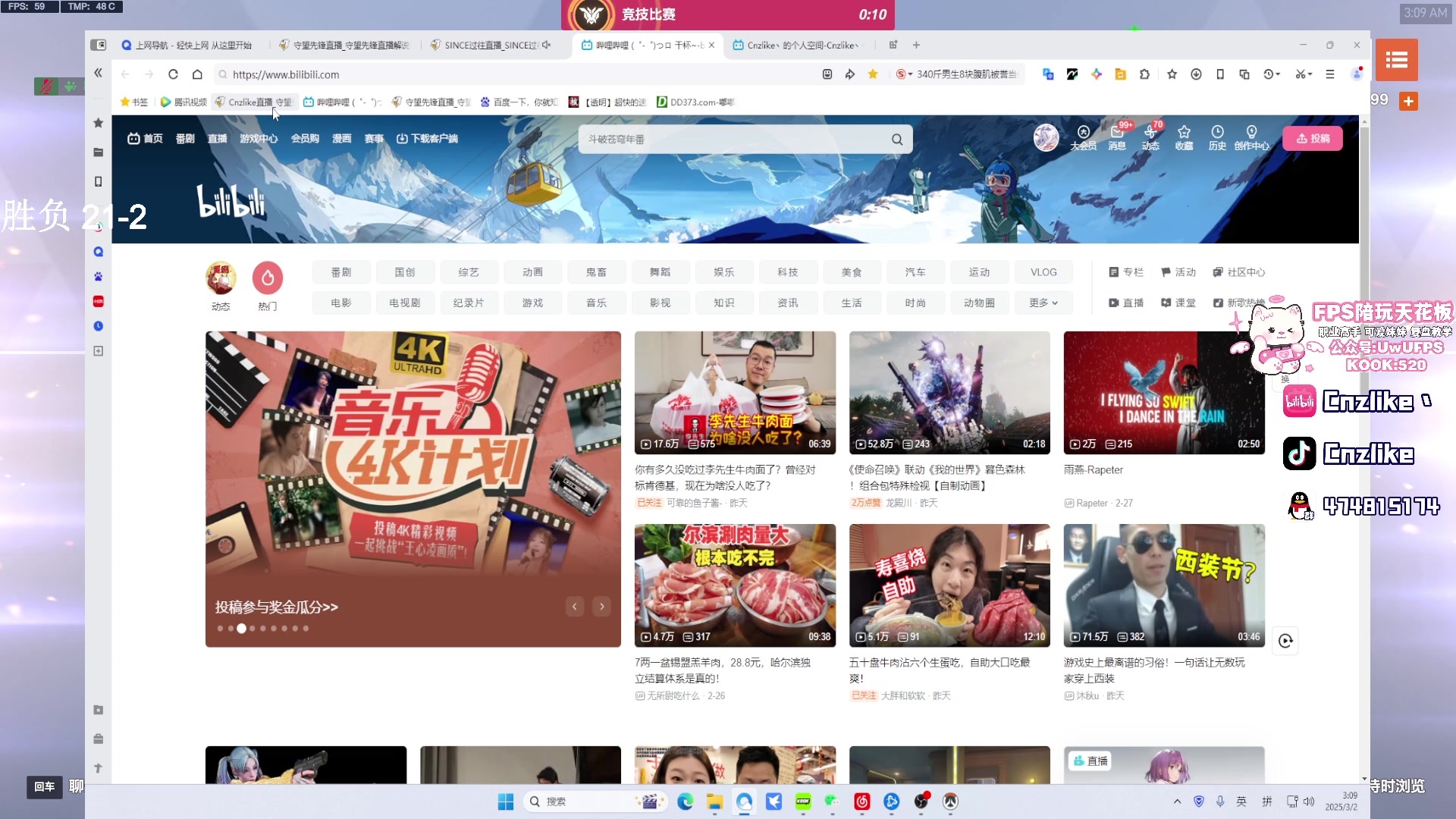Open the 国创 category
1456x819 pixels.
[405, 272]
